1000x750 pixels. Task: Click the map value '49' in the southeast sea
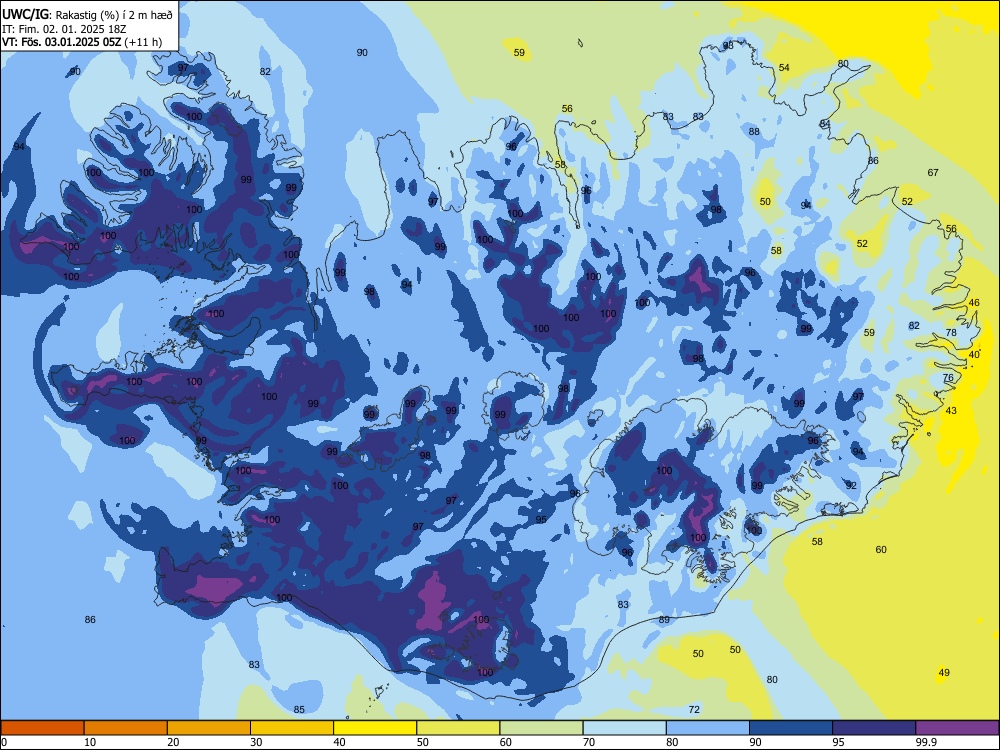[944, 672]
